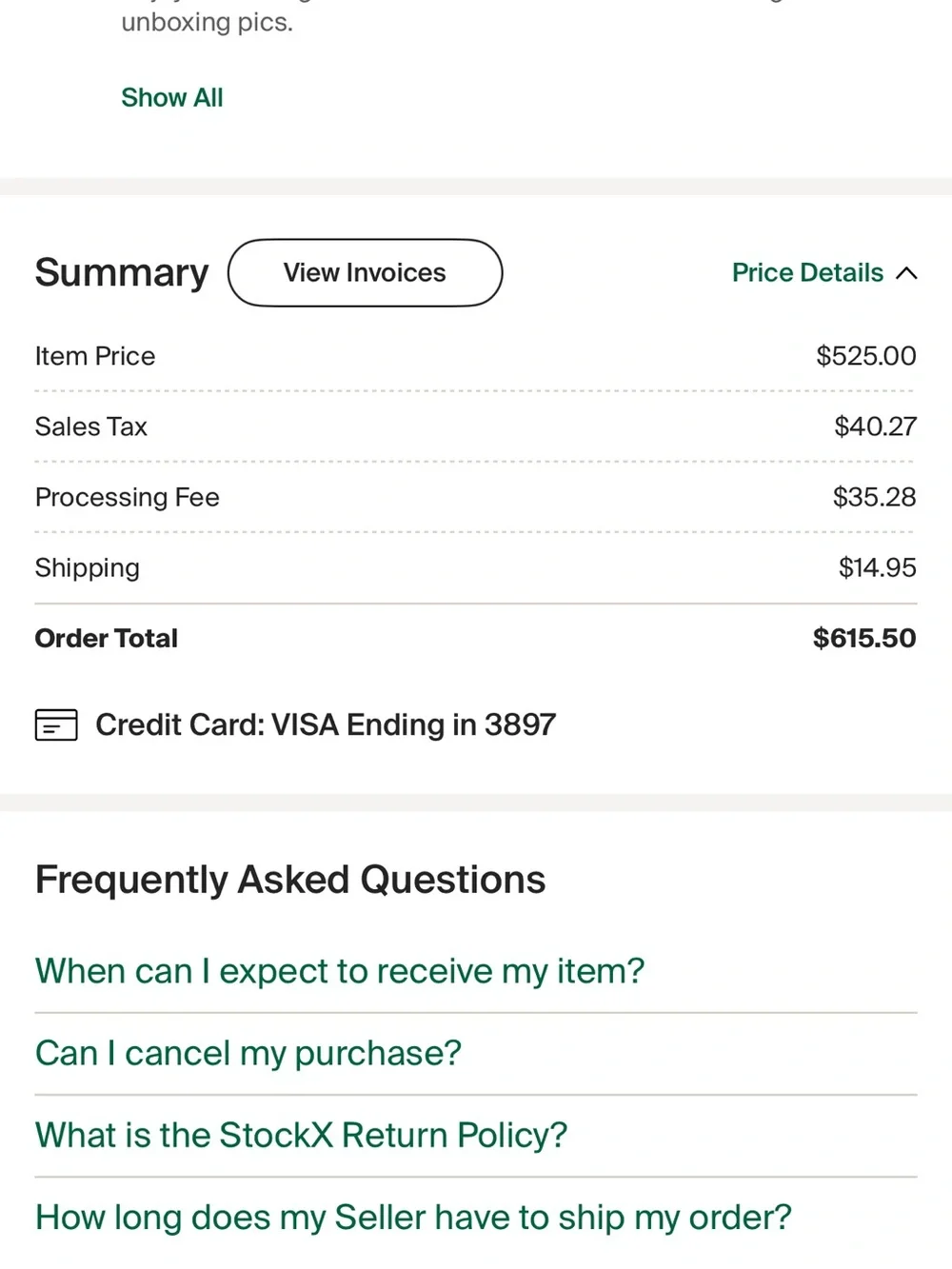Open the View Invoices button
Viewport: 952px width, 1269px height.
[x=365, y=273]
